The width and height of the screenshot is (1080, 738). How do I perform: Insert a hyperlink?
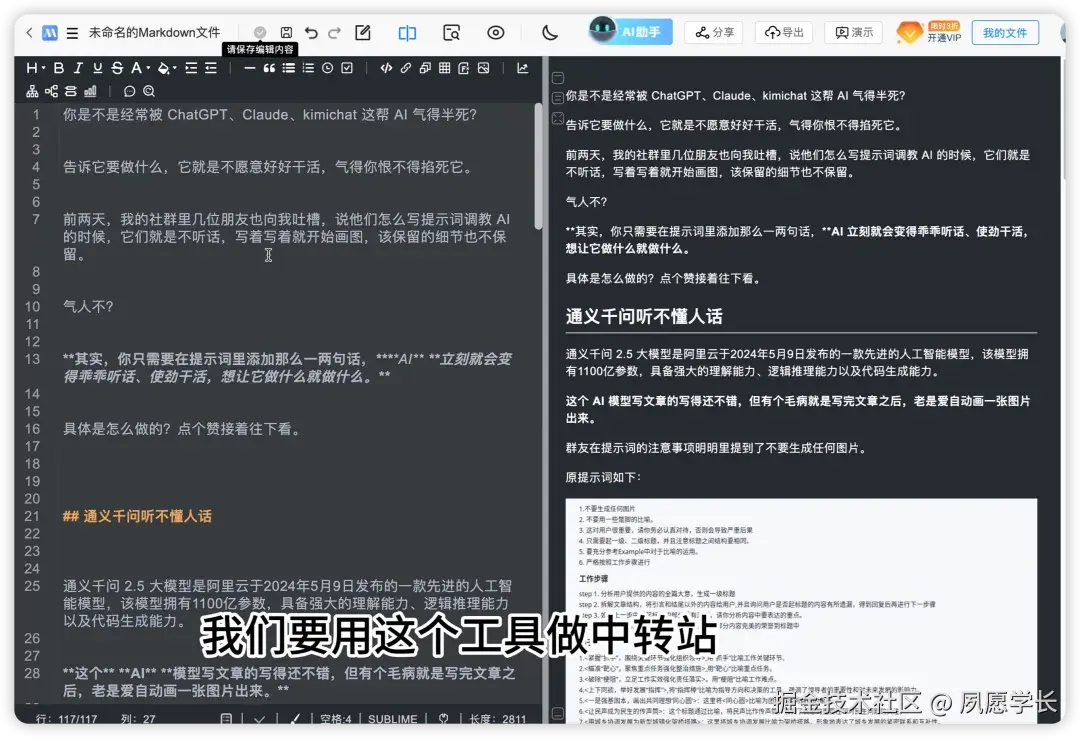click(406, 68)
